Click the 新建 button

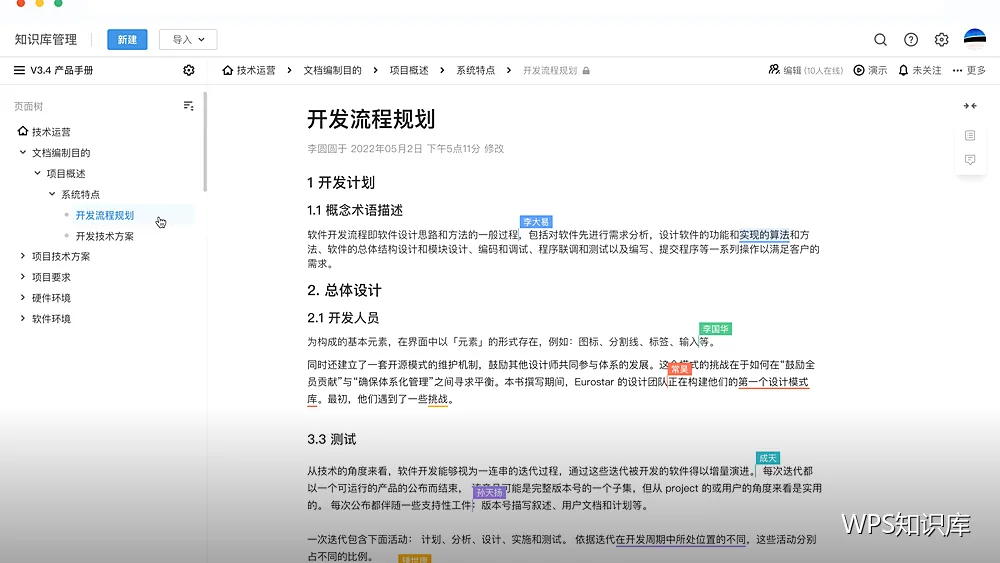[127, 40]
